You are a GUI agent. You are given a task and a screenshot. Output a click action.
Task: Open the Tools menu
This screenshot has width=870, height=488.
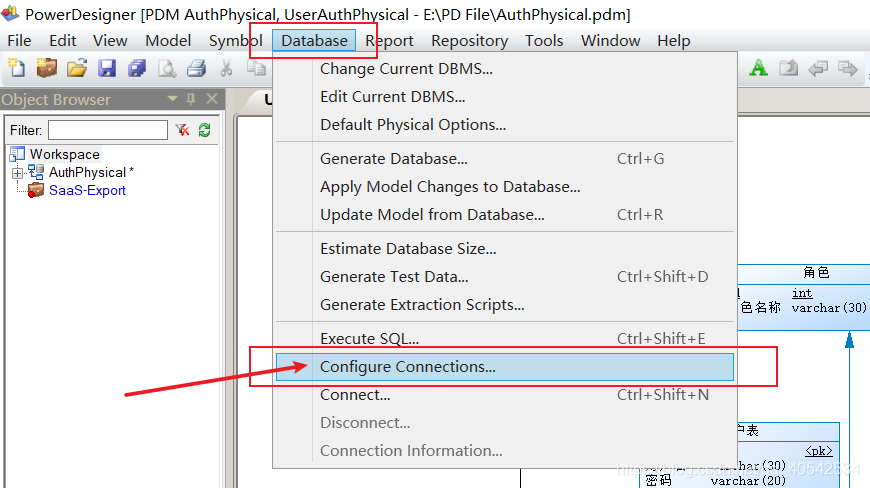tap(544, 41)
